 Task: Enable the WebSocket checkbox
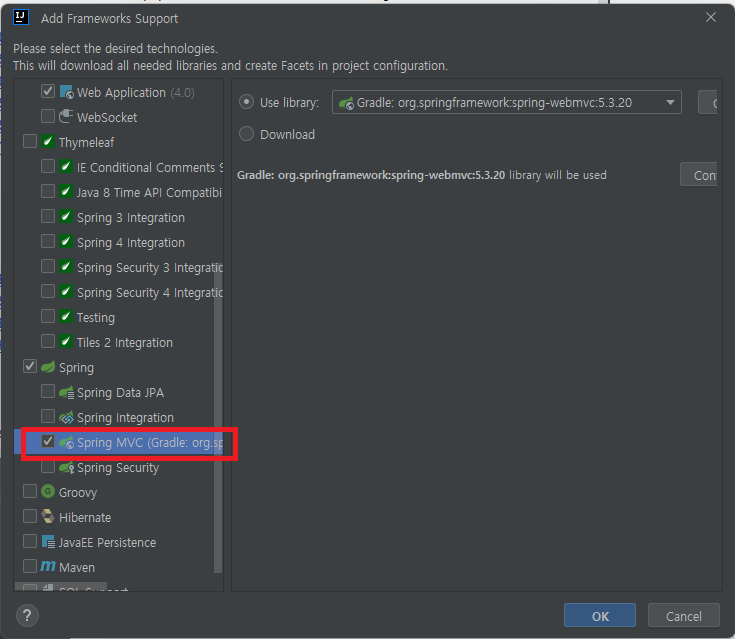click(x=48, y=116)
